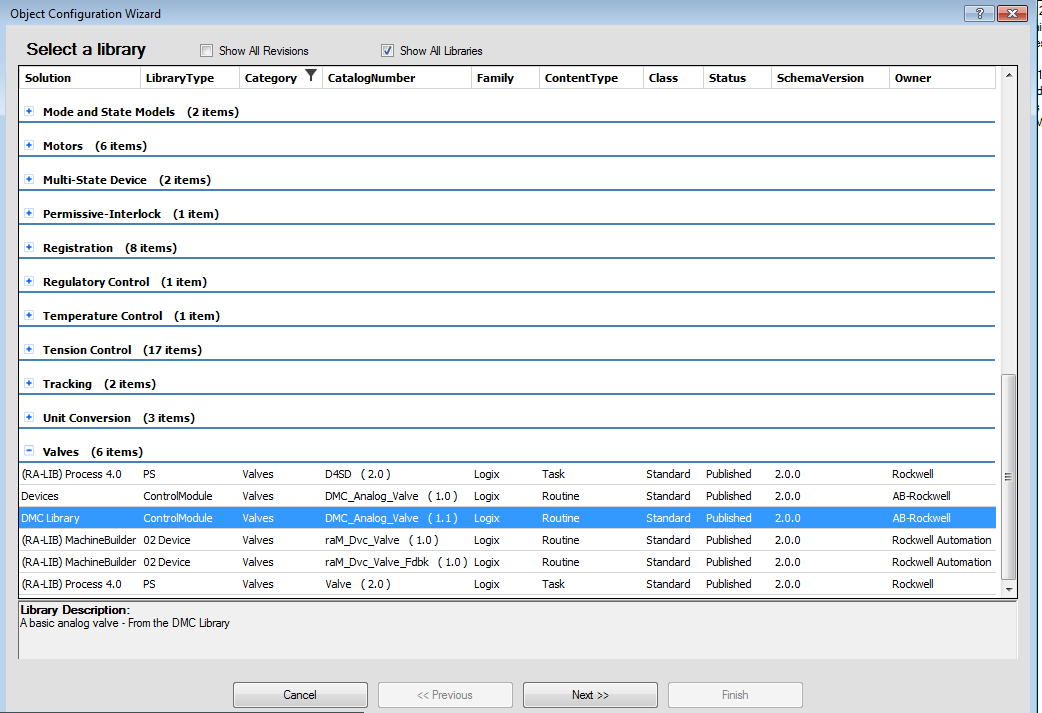Viewport: 1042px width, 713px height.
Task: Expand the Regulatory Control group
Action: coord(29,281)
